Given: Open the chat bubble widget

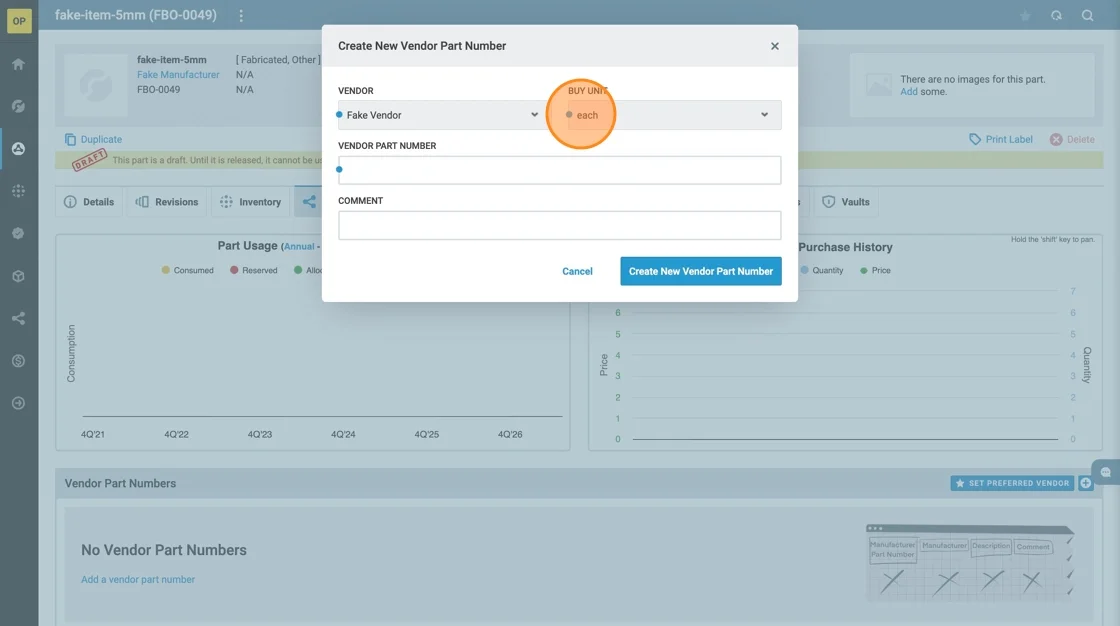Looking at the screenshot, I should coord(1105,472).
